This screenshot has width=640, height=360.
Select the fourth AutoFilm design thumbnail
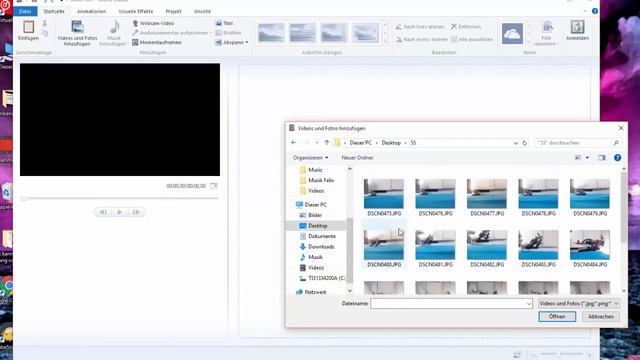click(365, 33)
